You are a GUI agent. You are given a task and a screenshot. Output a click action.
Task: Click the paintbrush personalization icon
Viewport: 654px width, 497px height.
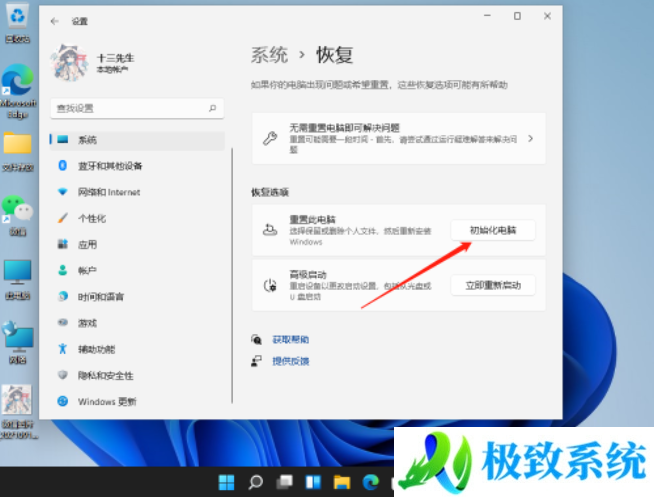click(x=63, y=218)
